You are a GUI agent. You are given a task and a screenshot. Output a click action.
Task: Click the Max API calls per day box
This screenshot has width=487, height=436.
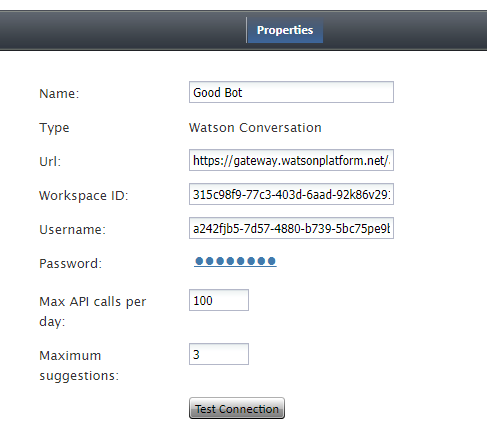(219, 300)
